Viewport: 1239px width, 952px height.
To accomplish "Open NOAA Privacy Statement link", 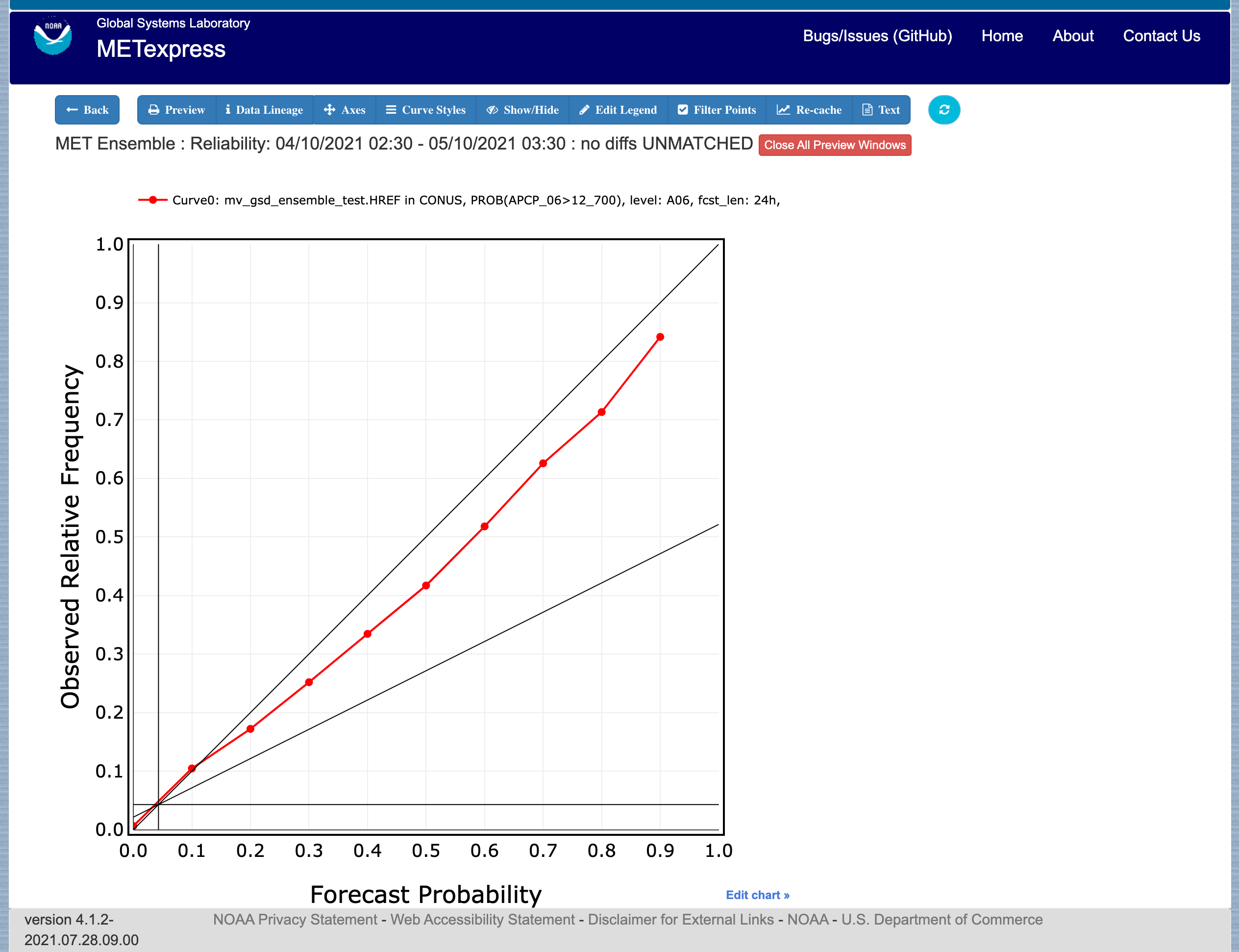I will 295,919.
